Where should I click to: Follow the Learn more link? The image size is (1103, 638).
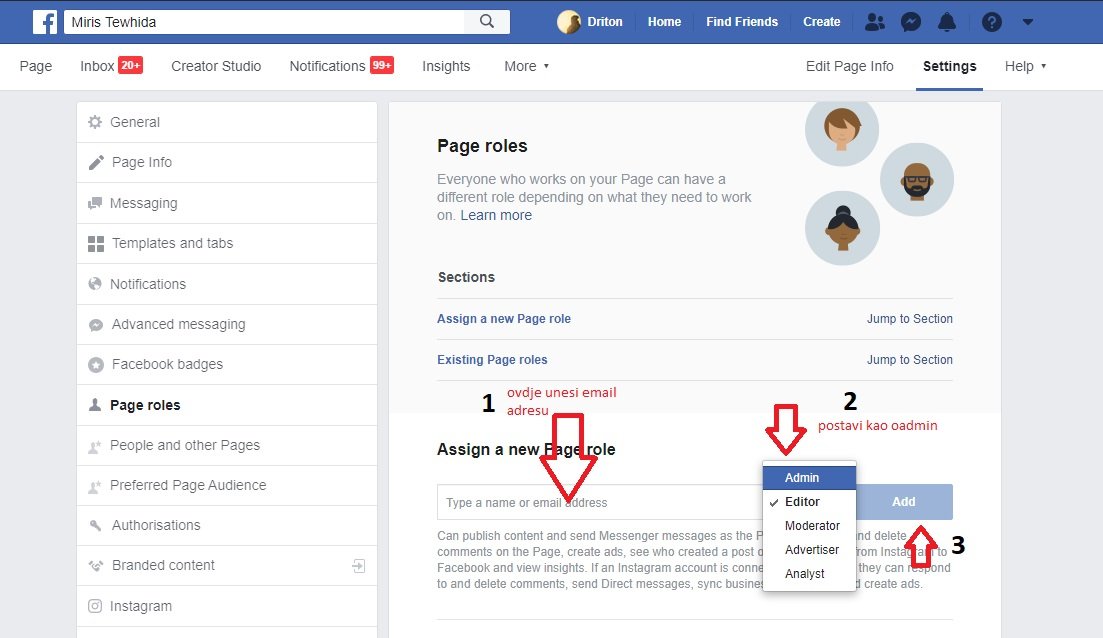pos(496,215)
